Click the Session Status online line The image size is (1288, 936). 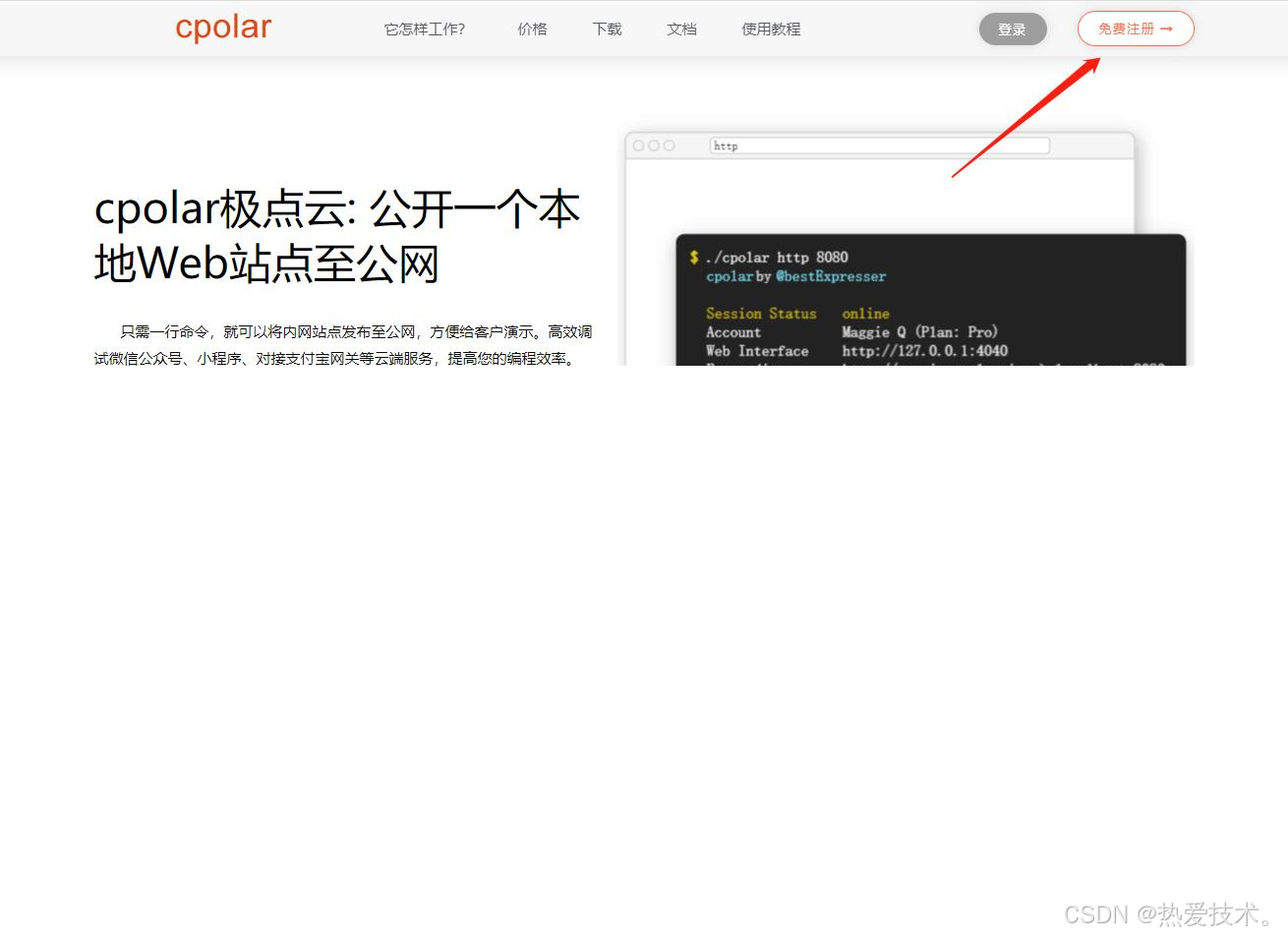(x=797, y=314)
